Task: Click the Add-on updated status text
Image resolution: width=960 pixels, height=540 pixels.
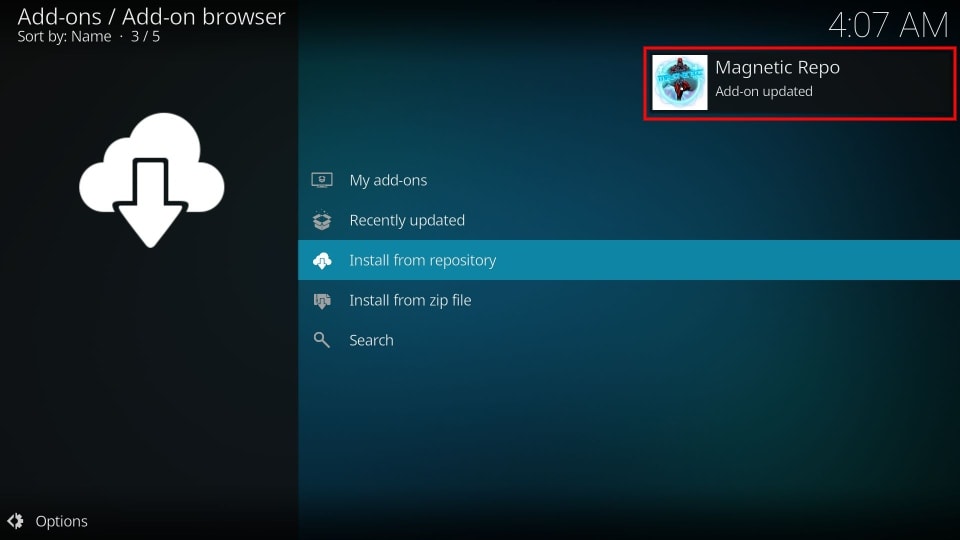Action: (x=763, y=91)
